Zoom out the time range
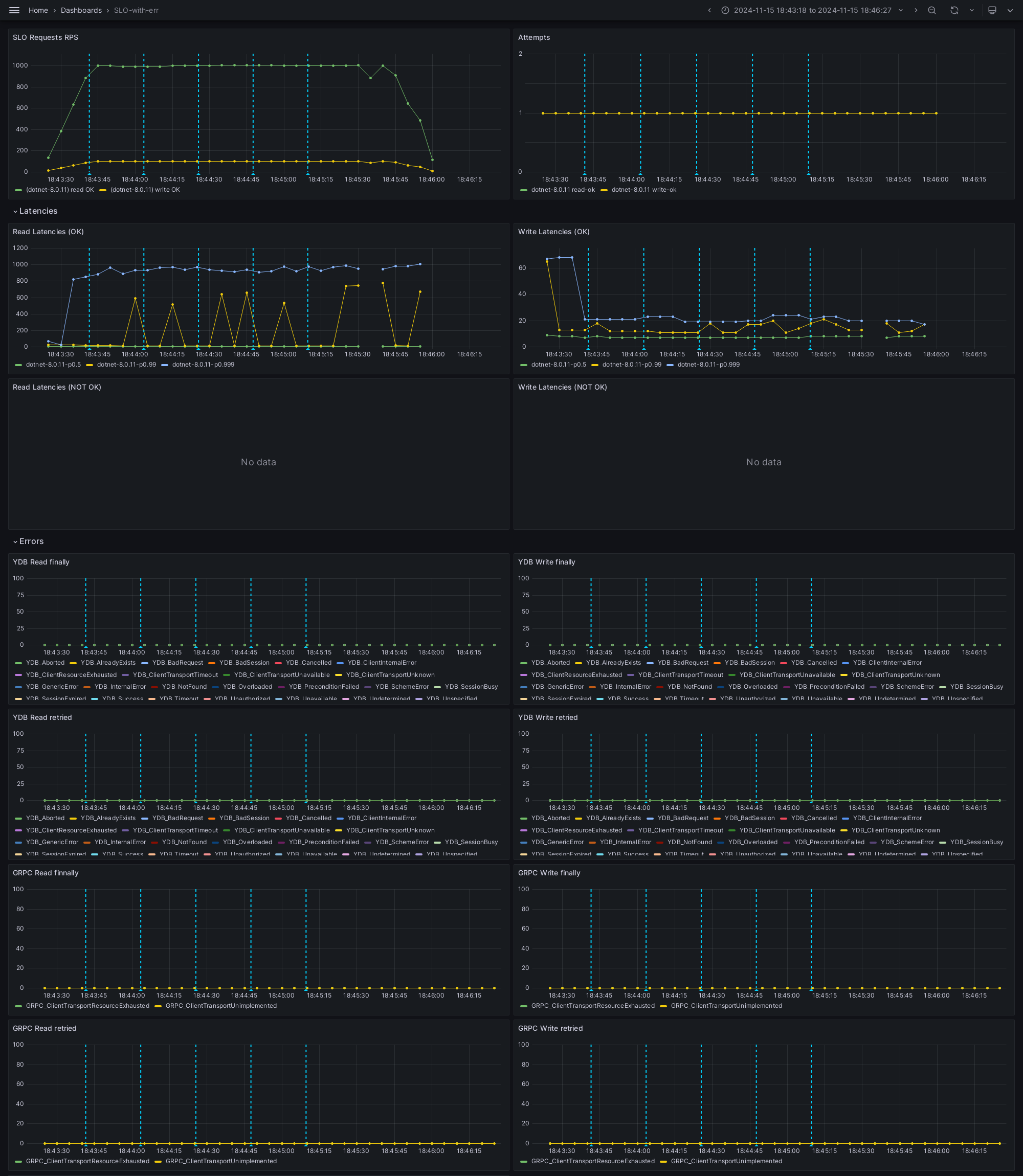 (931, 10)
